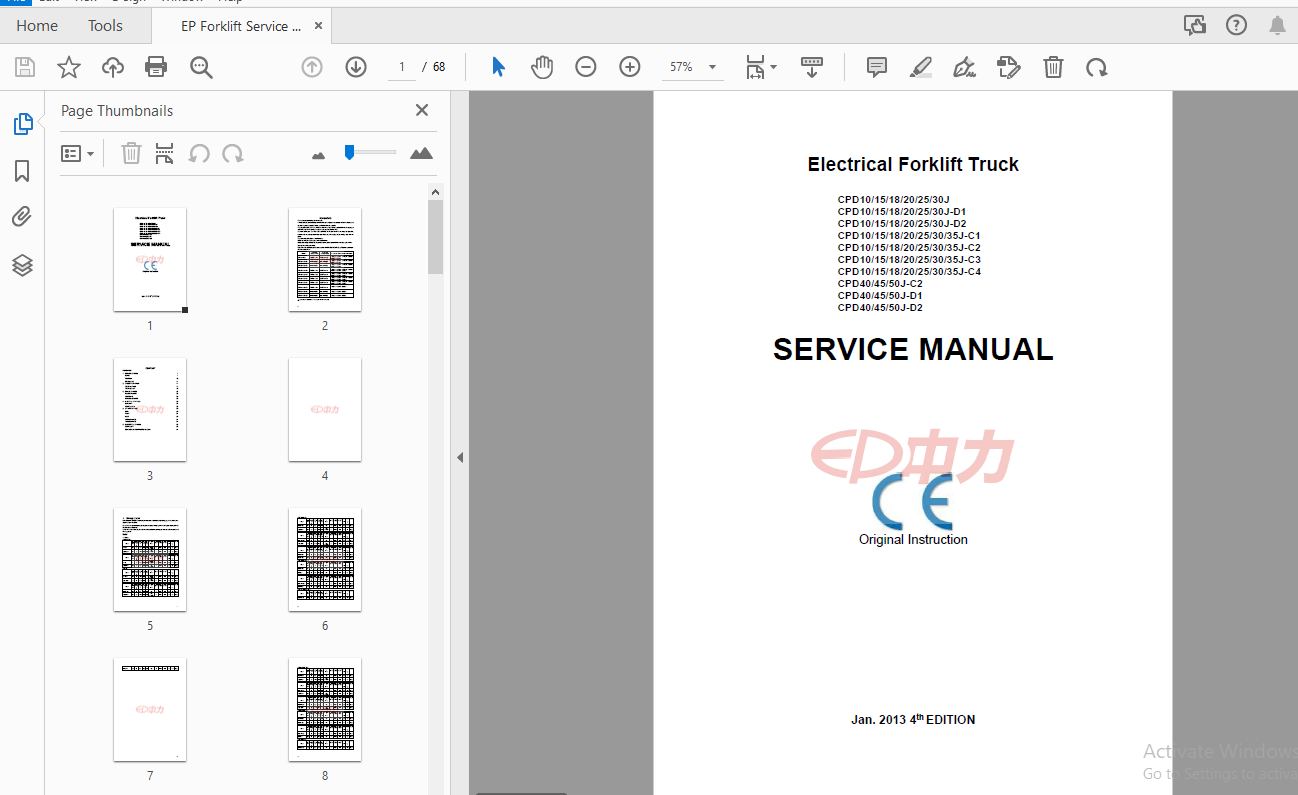Expand the fit page options arrow

(x=773, y=67)
